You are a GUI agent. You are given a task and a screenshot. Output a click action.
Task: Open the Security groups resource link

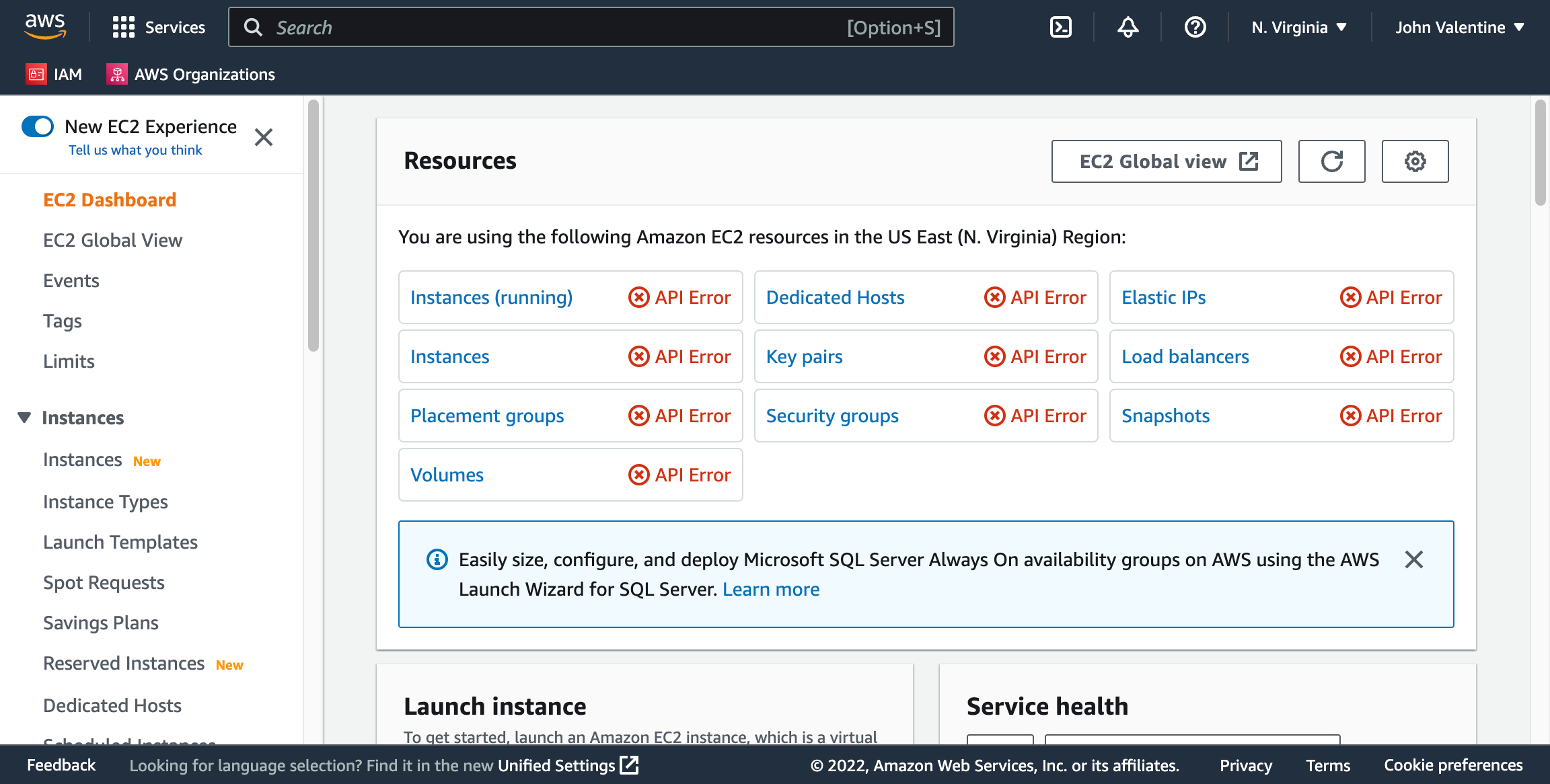[832, 416]
